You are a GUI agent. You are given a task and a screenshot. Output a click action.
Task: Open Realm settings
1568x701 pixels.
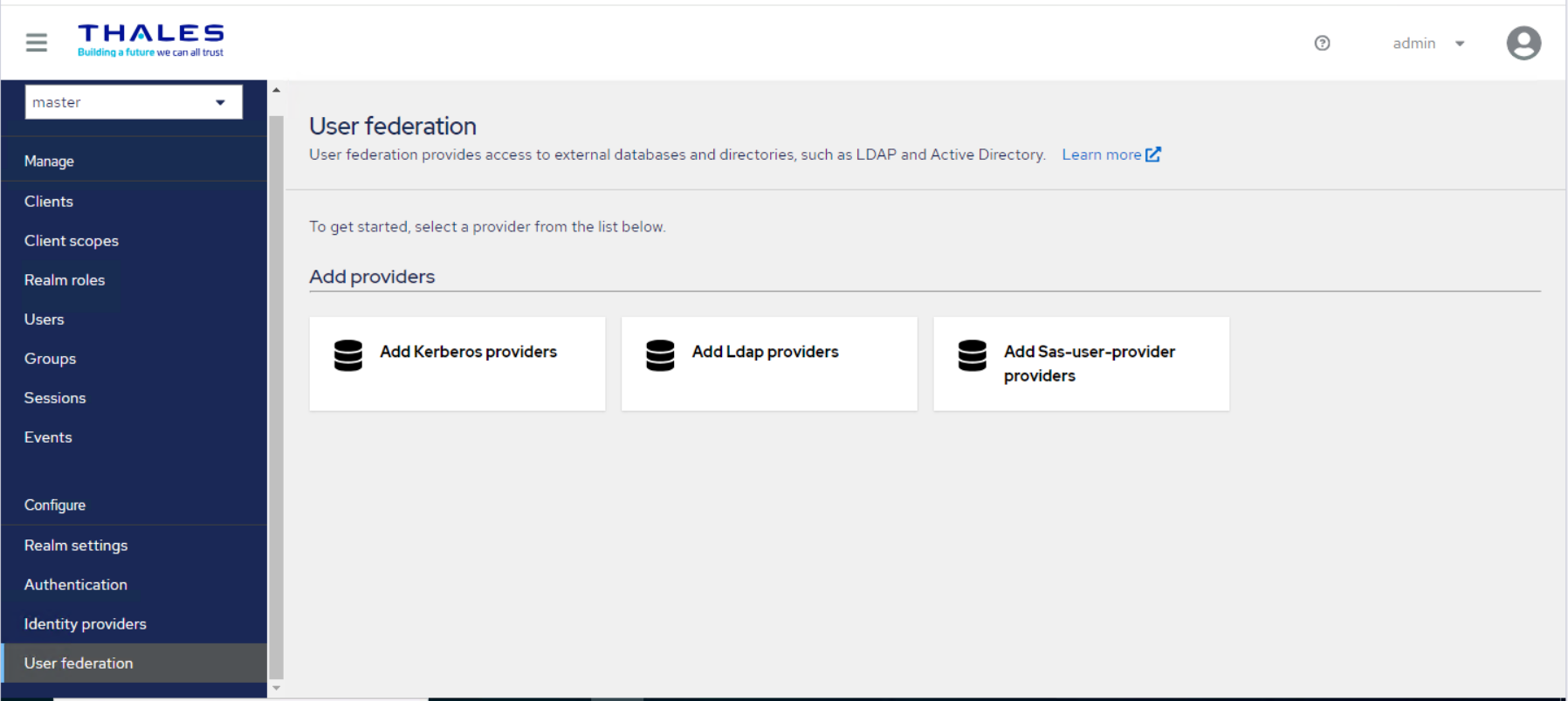[x=134, y=546]
